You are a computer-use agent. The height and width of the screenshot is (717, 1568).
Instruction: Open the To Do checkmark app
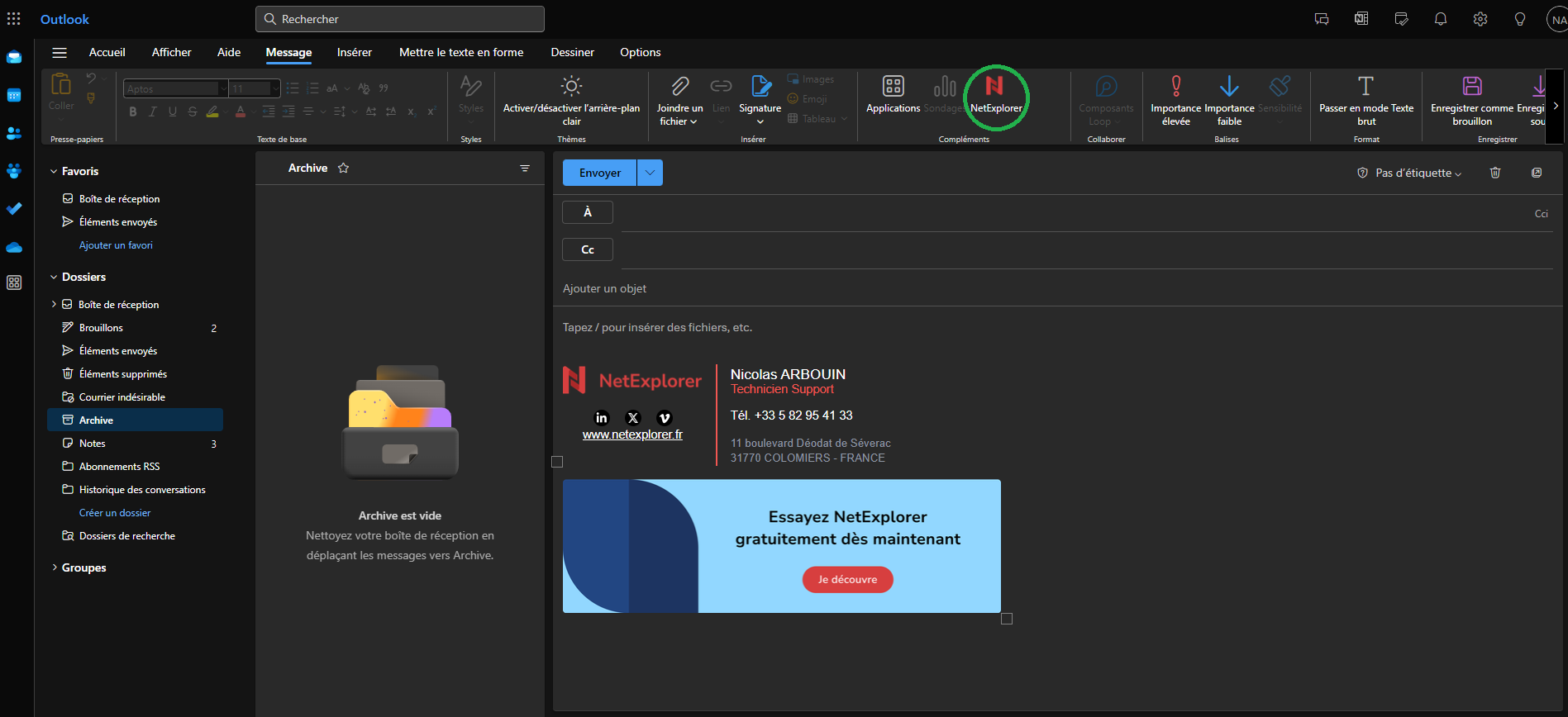[x=14, y=209]
